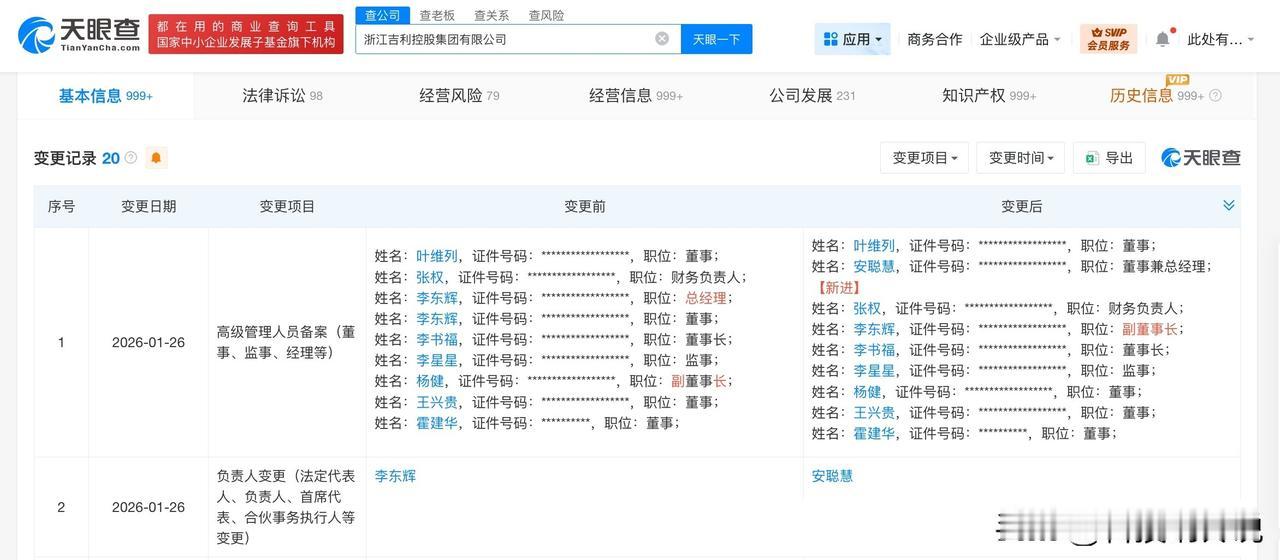Switch to the 查关系 search tab
Screen dimensions: 1280x560
(x=491, y=15)
